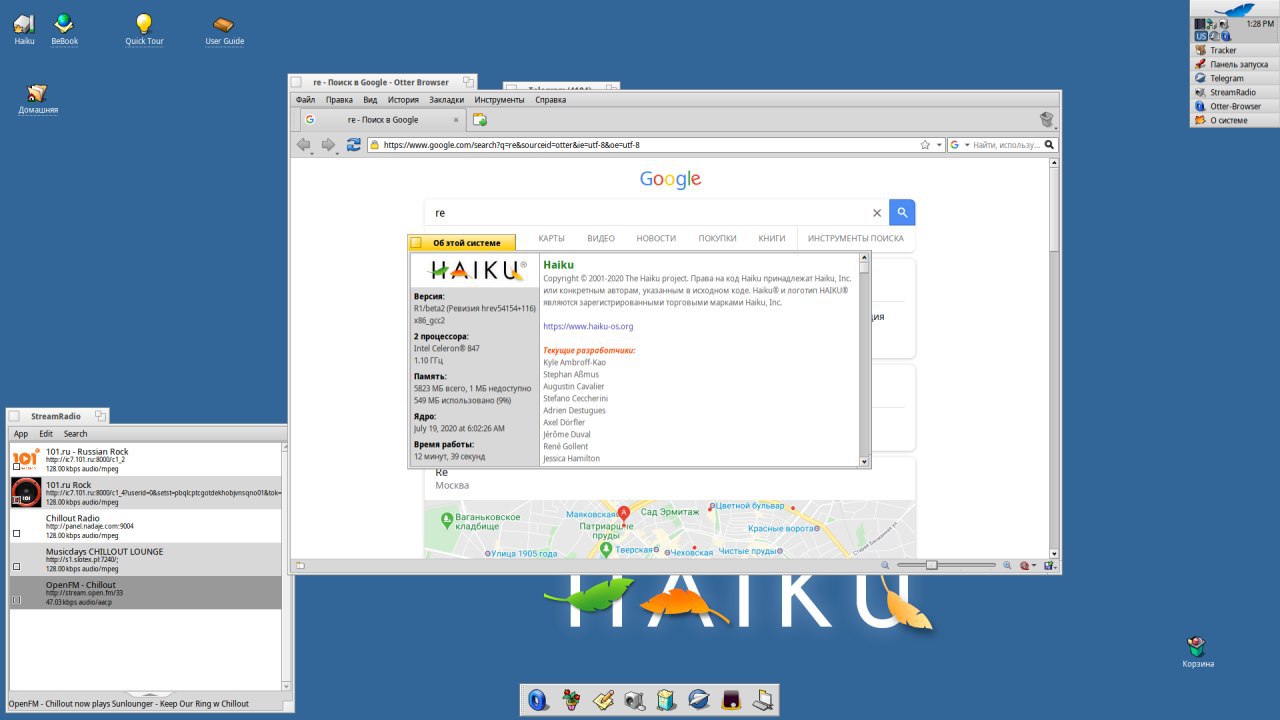Screen dimensions: 1280x720
Task: Open a new tab in Otter Browser
Action: tap(480, 120)
